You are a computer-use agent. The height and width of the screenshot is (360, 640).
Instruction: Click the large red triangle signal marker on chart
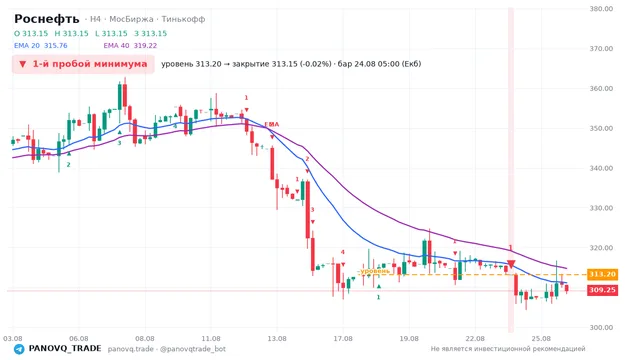coord(511,264)
